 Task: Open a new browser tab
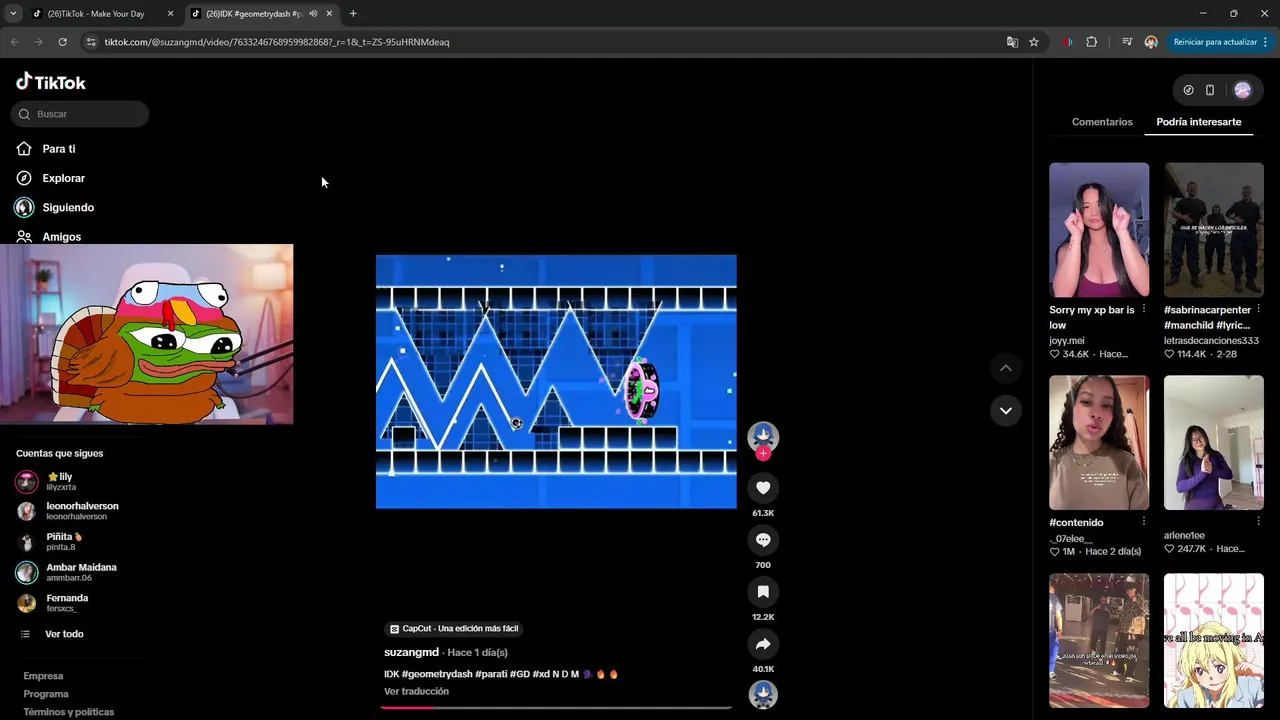353,14
